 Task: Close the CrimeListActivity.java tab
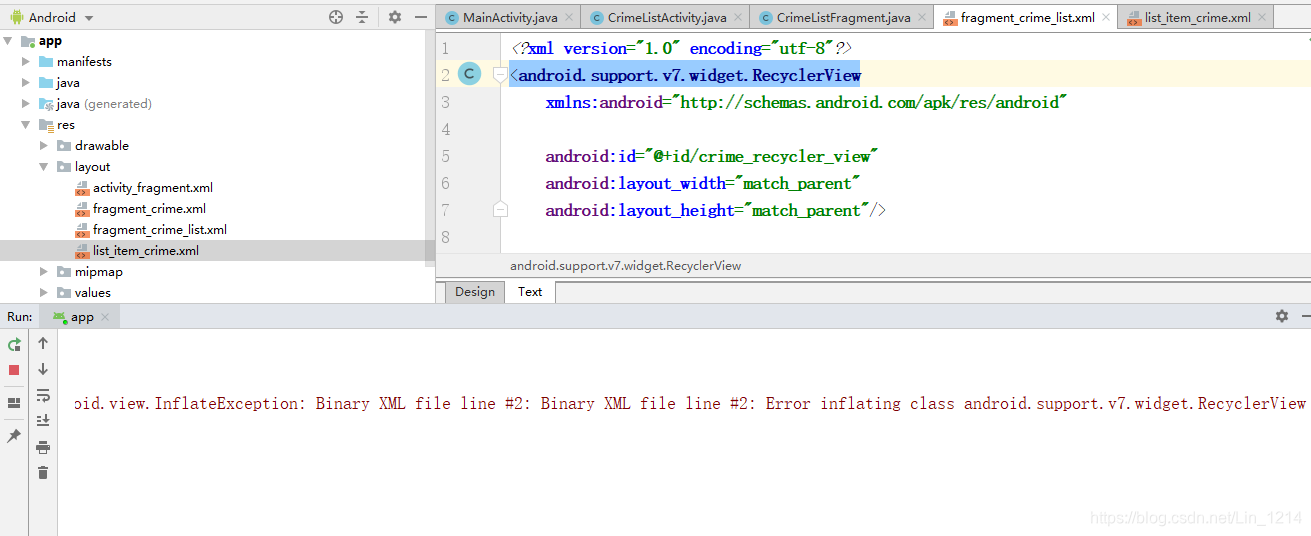pos(738,17)
